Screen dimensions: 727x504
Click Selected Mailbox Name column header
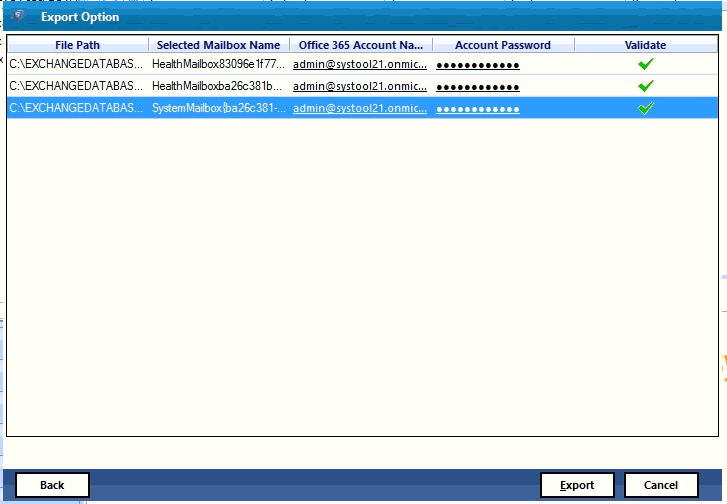click(x=218, y=45)
